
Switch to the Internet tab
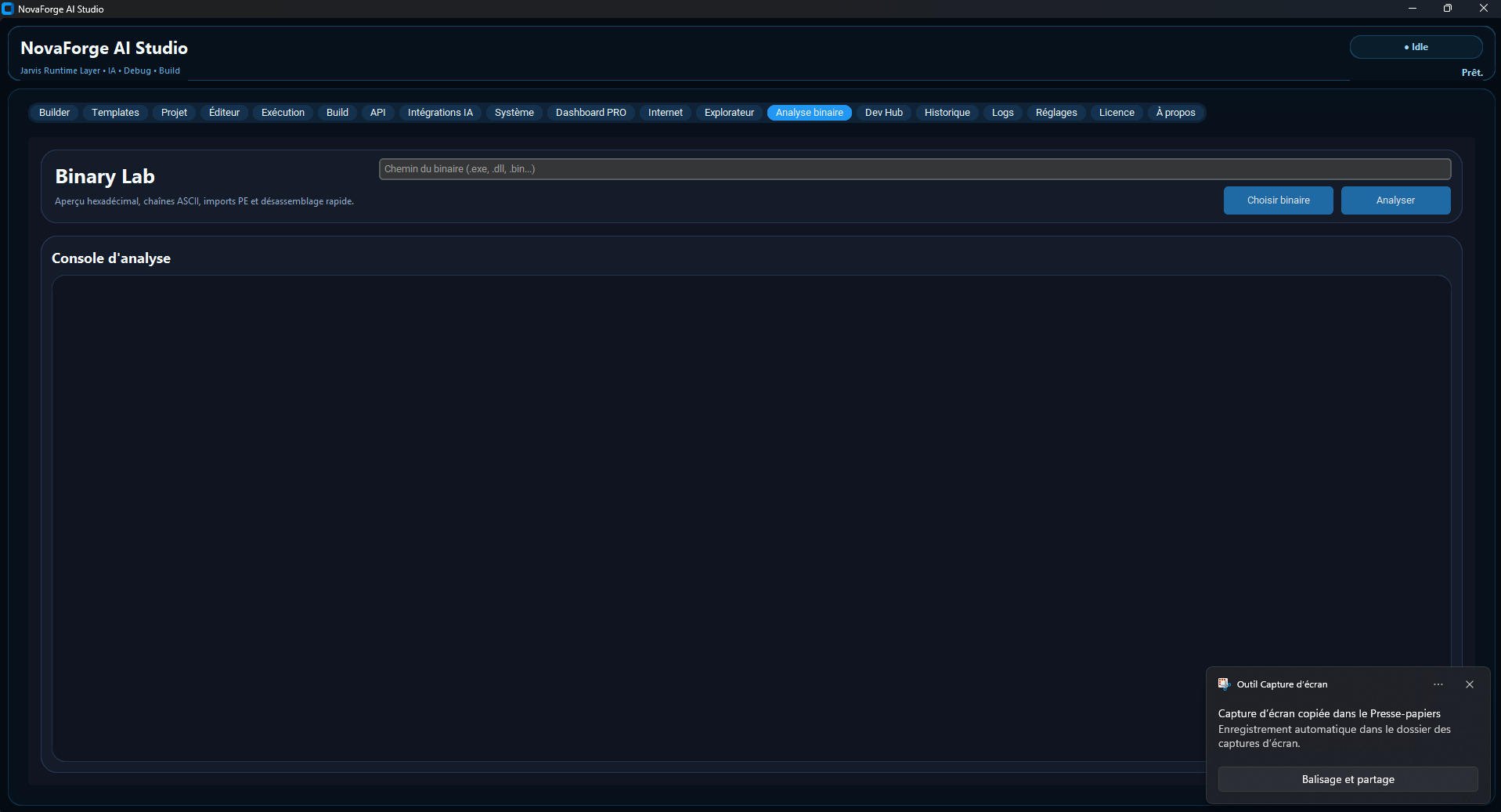tap(666, 113)
